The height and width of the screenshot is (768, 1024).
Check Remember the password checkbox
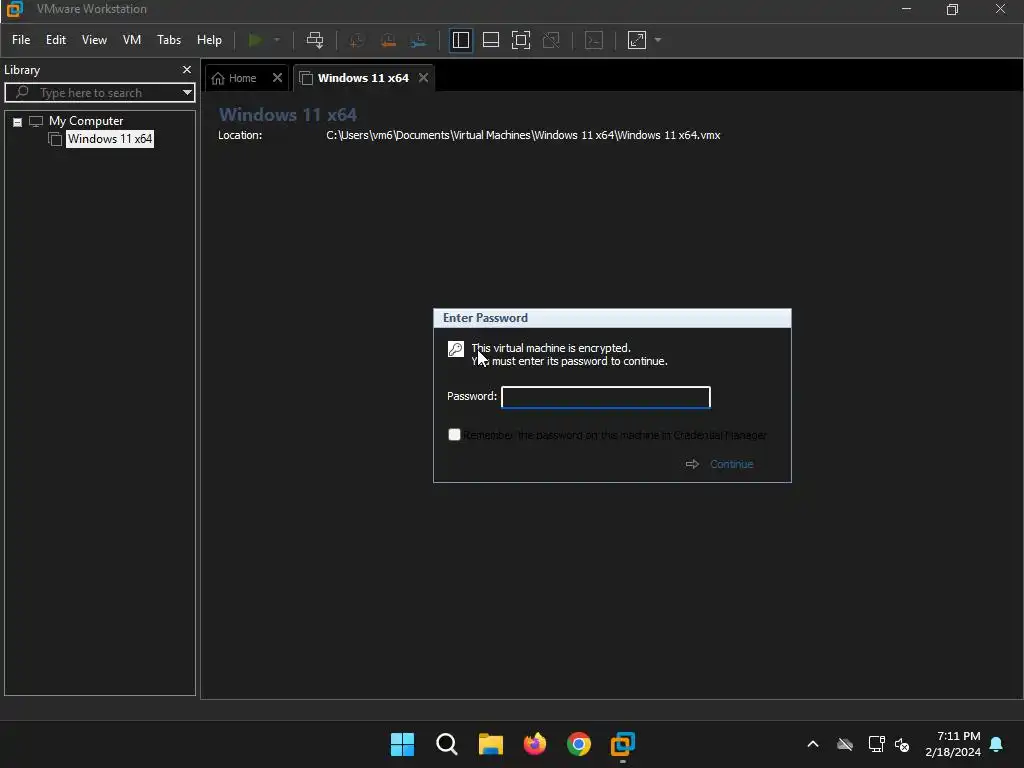455,434
